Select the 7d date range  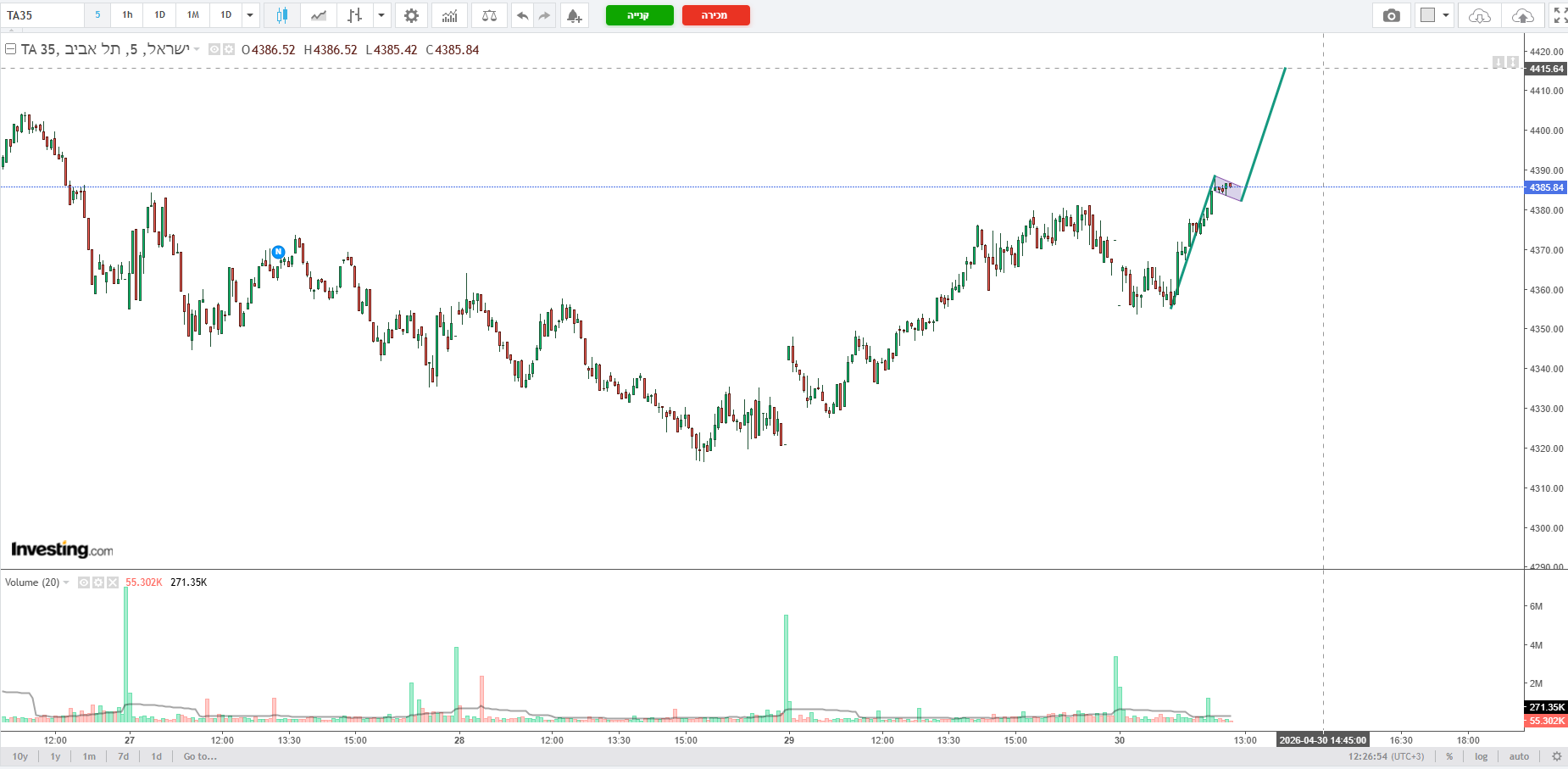(124, 756)
